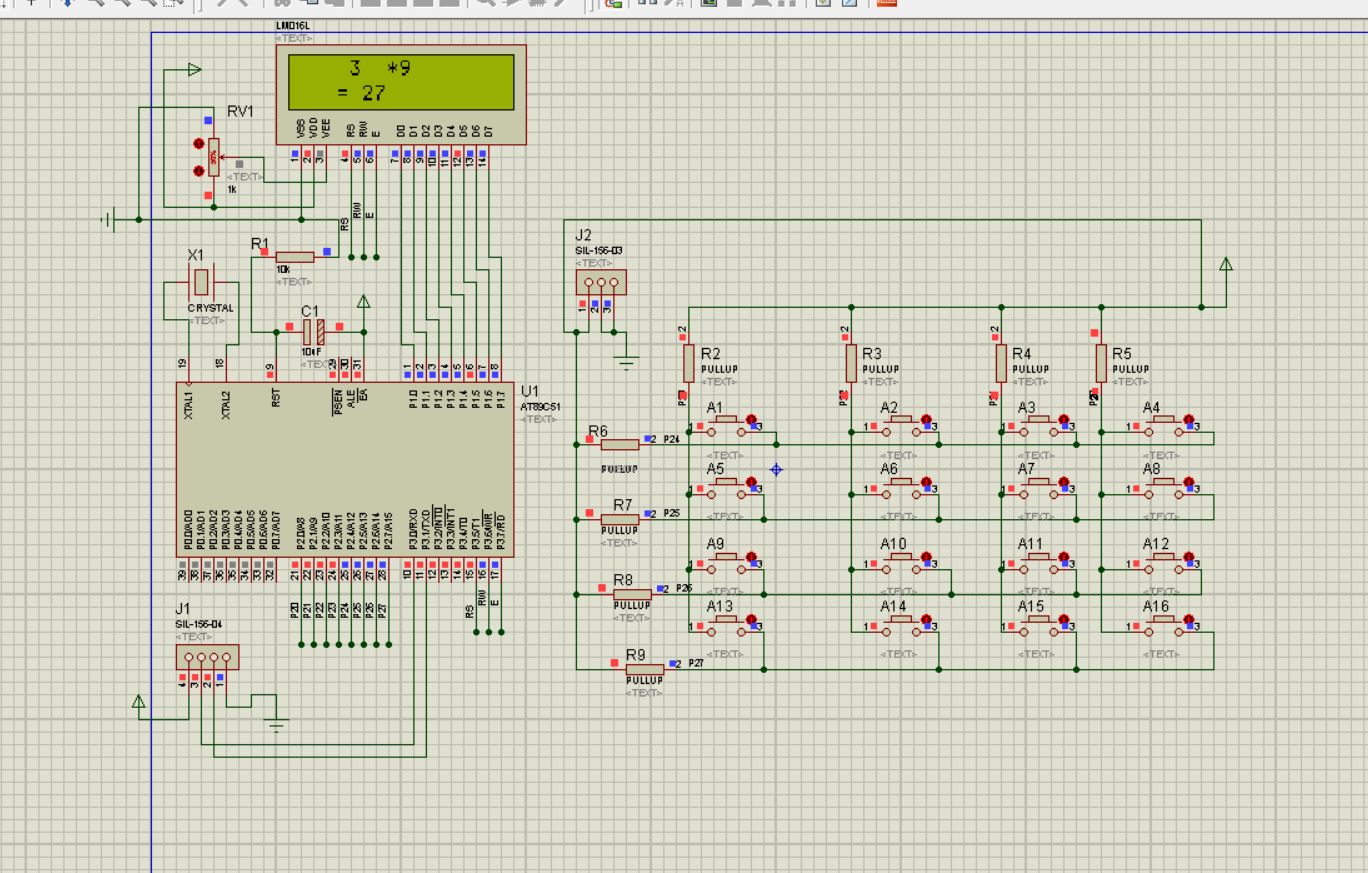Select the R7 pullup resistor

coord(620,519)
